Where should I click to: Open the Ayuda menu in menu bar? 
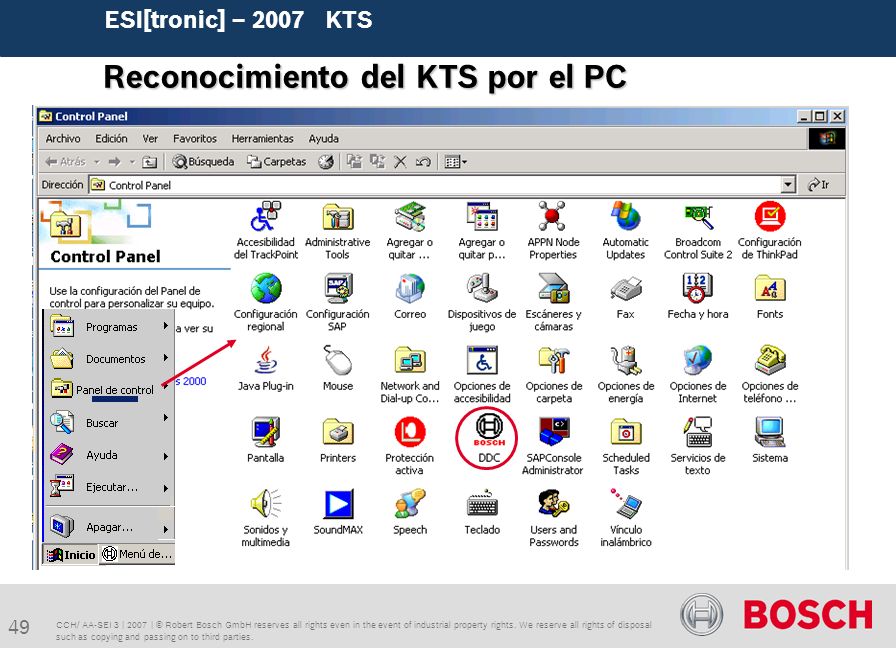tap(323, 138)
